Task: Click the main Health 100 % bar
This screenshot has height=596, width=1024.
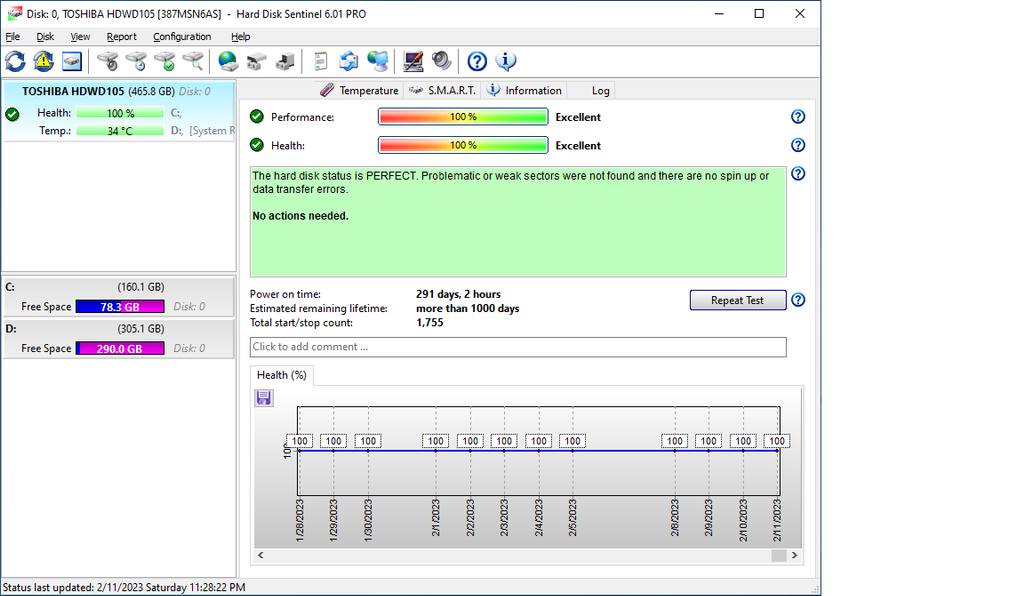Action: pos(463,145)
